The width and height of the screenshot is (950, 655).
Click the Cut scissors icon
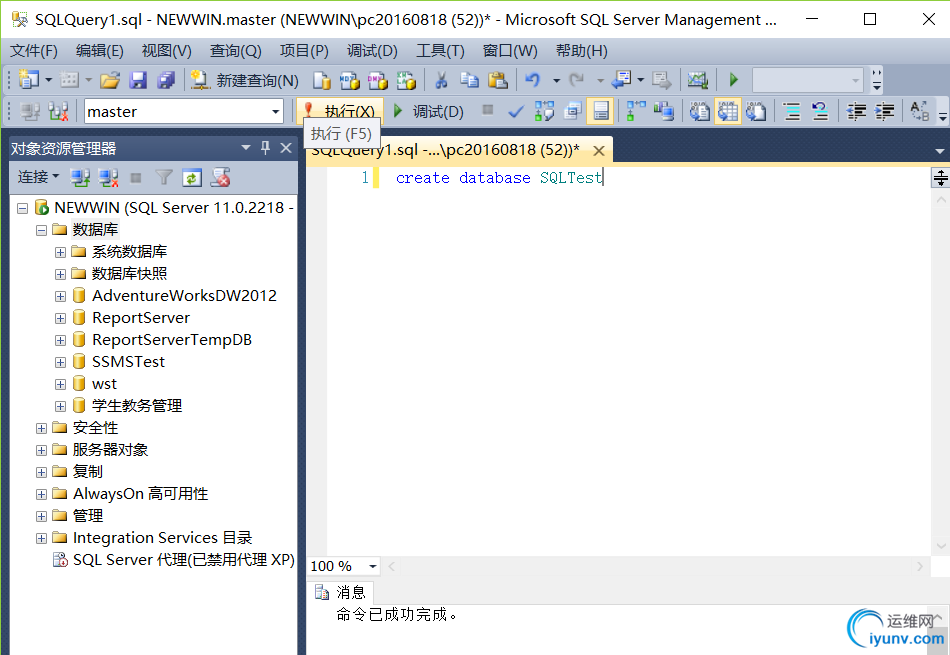(x=442, y=79)
